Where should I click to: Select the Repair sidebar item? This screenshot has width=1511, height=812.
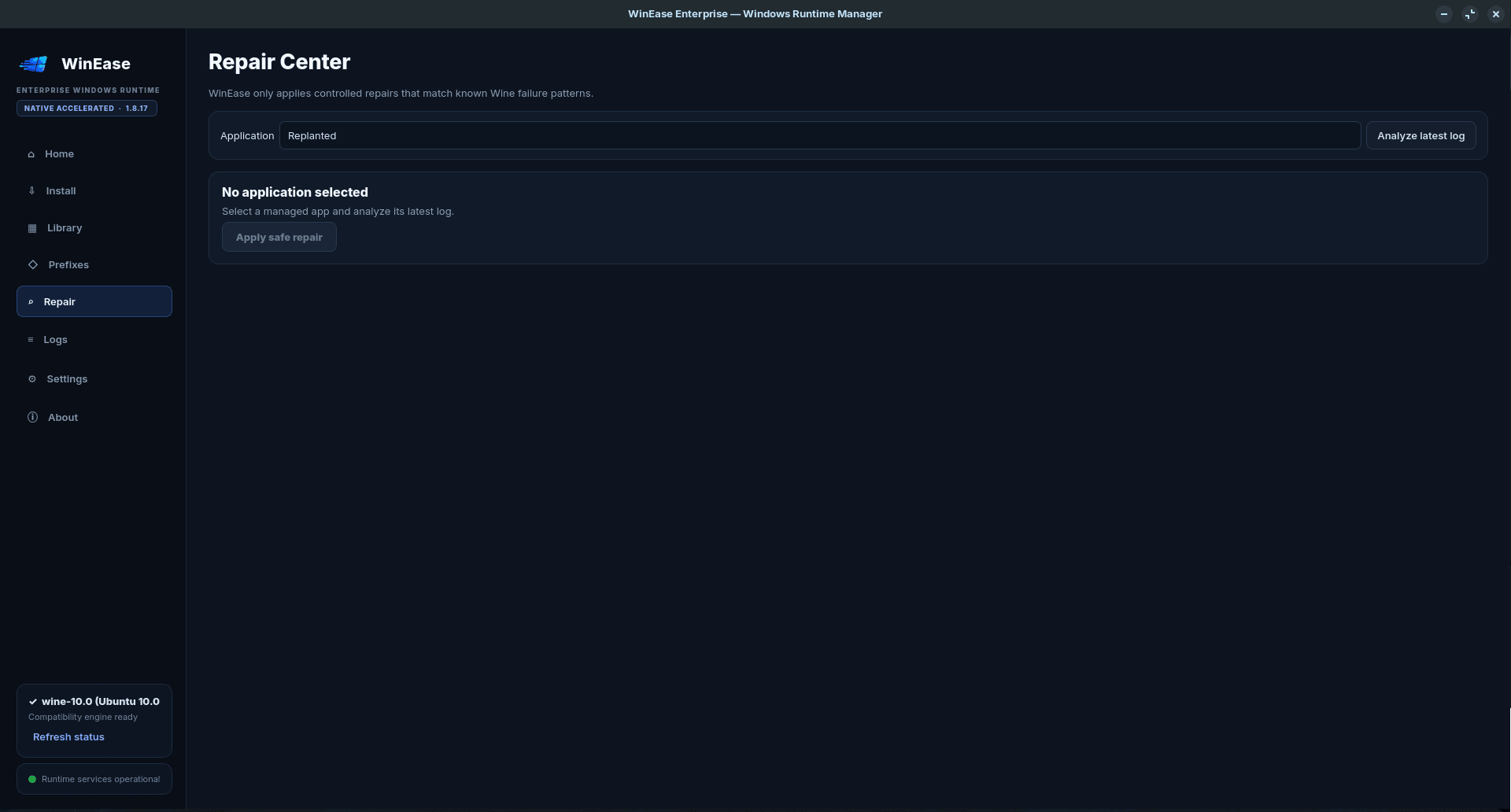click(x=94, y=301)
